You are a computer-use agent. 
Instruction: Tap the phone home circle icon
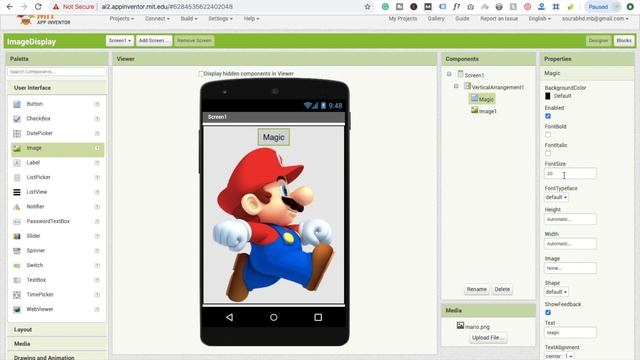pos(273,317)
